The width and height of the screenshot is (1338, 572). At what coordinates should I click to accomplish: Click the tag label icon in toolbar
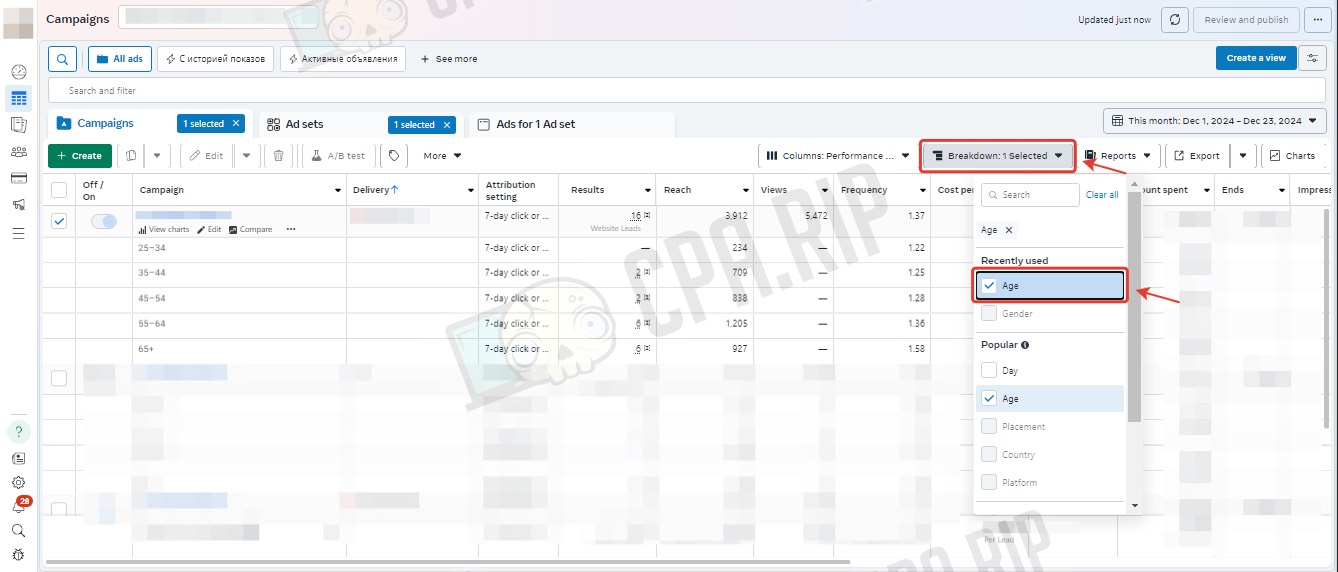pyautogui.click(x=394, y=156)
